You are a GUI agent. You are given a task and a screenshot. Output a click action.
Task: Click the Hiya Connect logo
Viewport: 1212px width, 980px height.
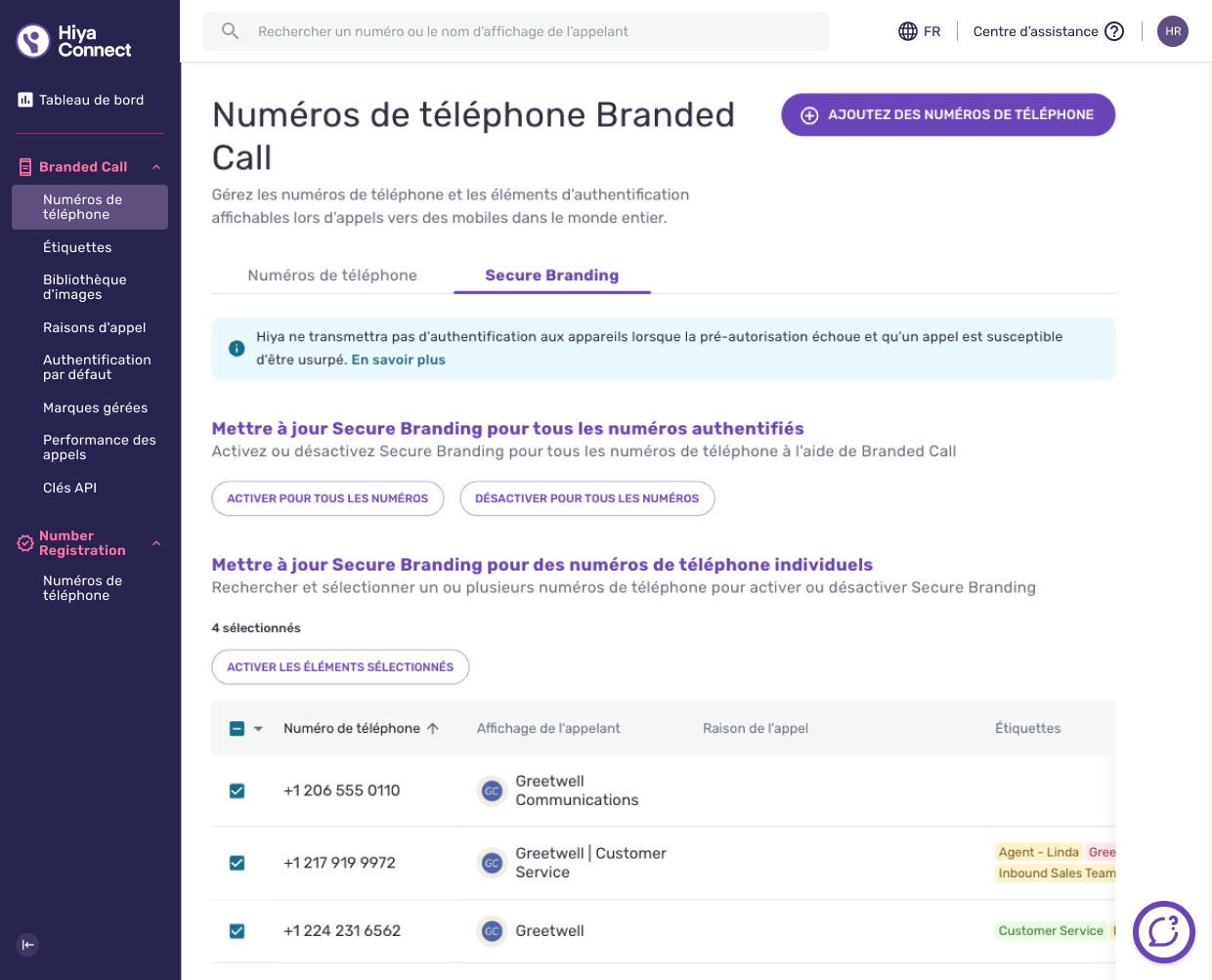point(74,41)
